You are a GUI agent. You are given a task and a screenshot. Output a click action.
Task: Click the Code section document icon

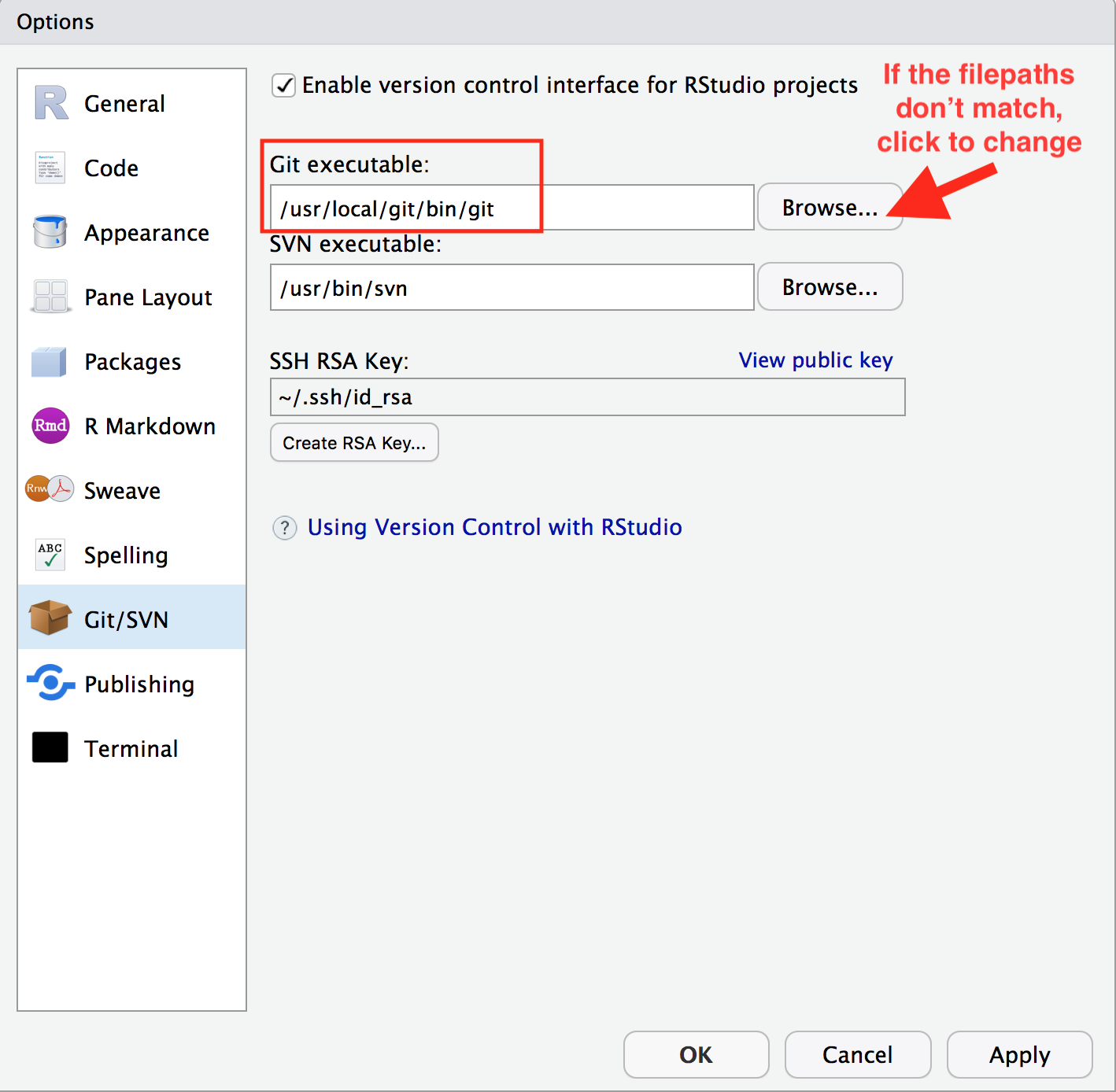point(51,168)
